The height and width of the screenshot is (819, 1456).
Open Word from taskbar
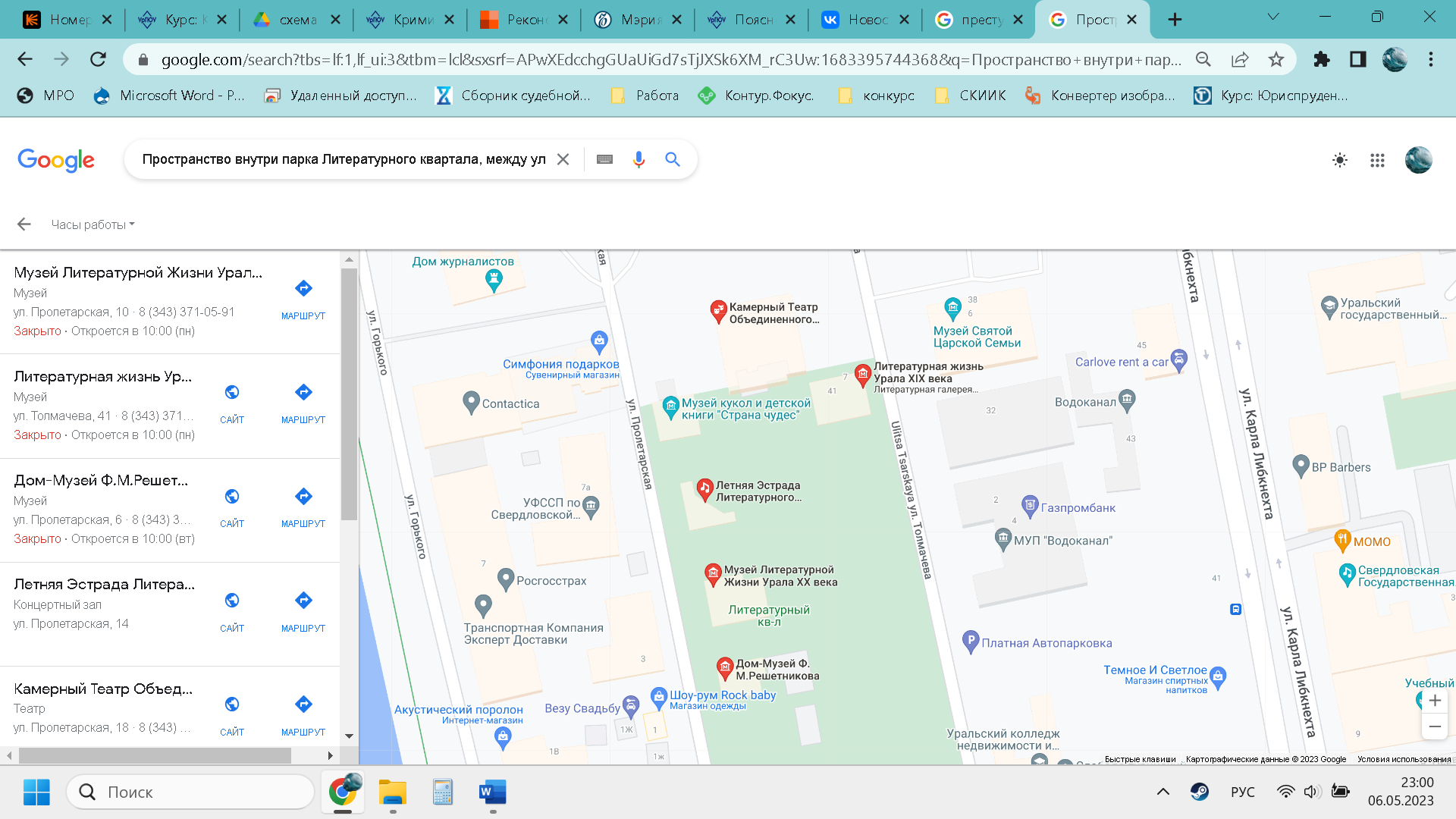tap(493, 792)
